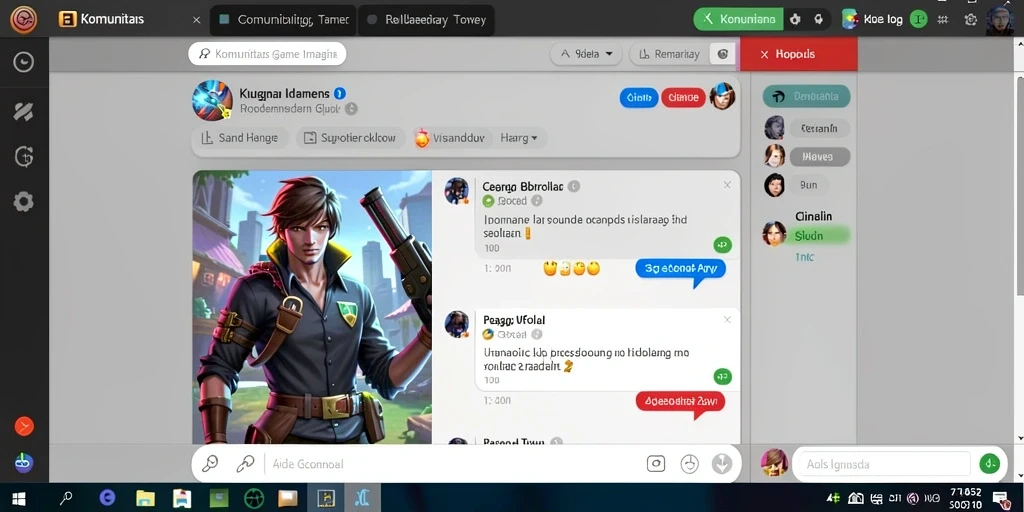Viewport: 1024px width, 512px height.
Task: Click Cearga Bbrrollac's avatar
Action: (x=457, y=191)
